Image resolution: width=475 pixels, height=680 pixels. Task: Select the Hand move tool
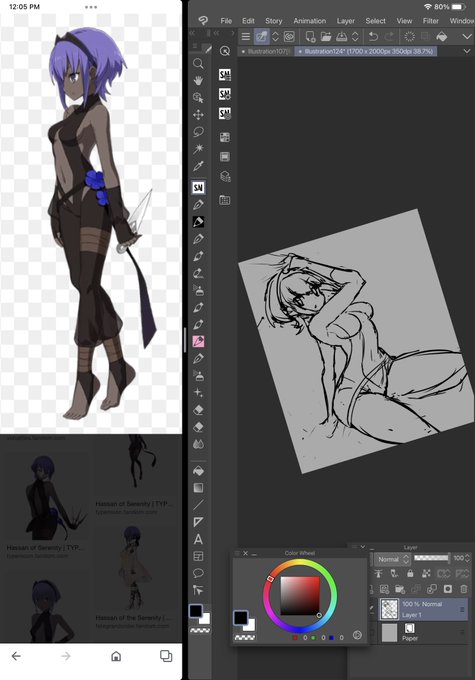[x=198, y=81]
